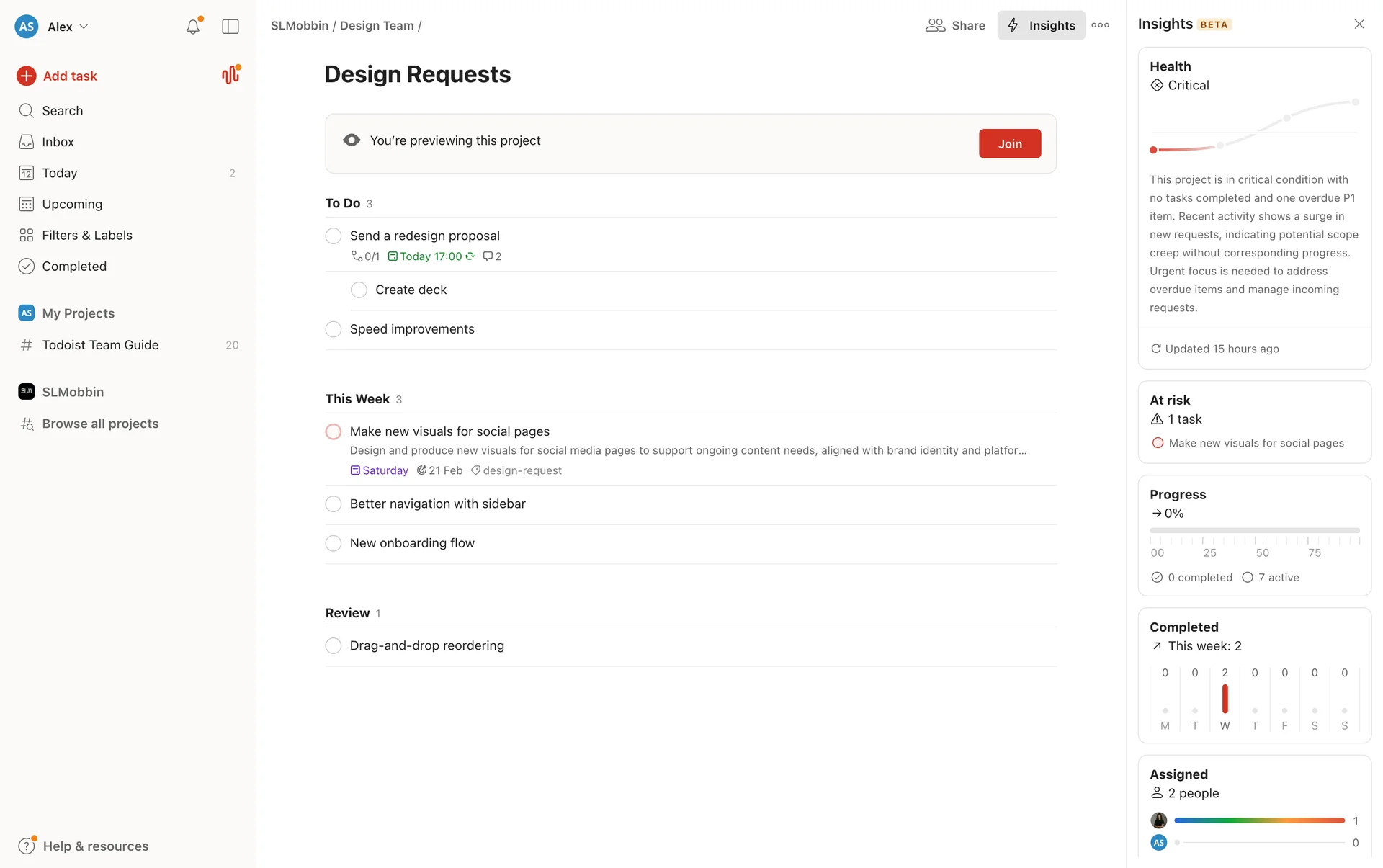Click the comments icon on redesign proposal

click(488, 256)
